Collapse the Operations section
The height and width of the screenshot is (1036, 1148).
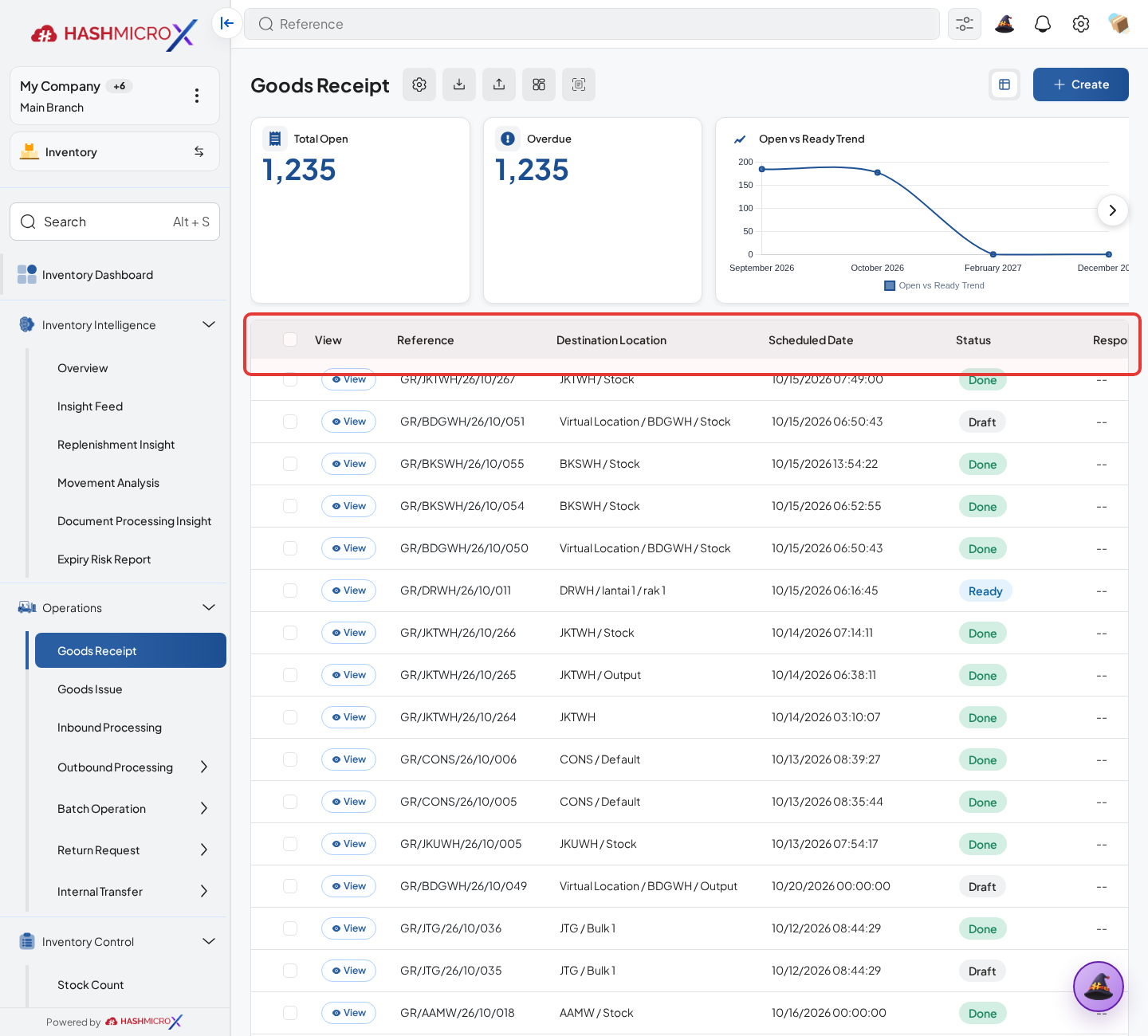pyautogui.click(x=209, y=607)
